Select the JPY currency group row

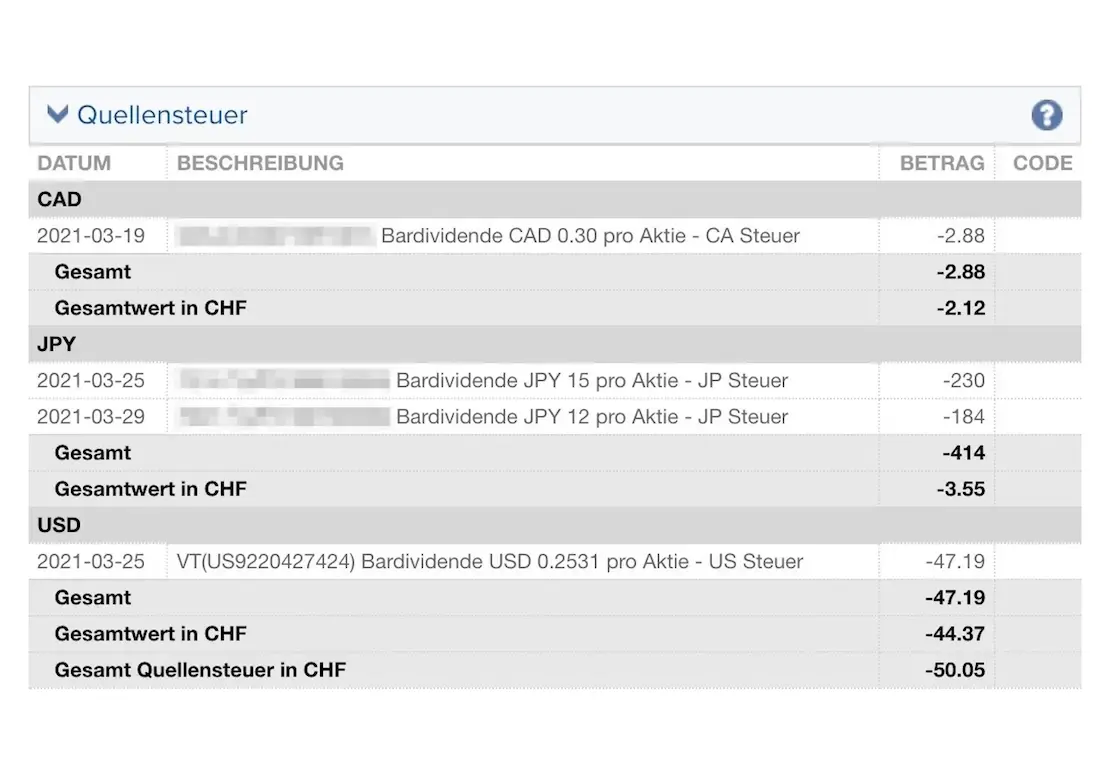tap(57, 344)
